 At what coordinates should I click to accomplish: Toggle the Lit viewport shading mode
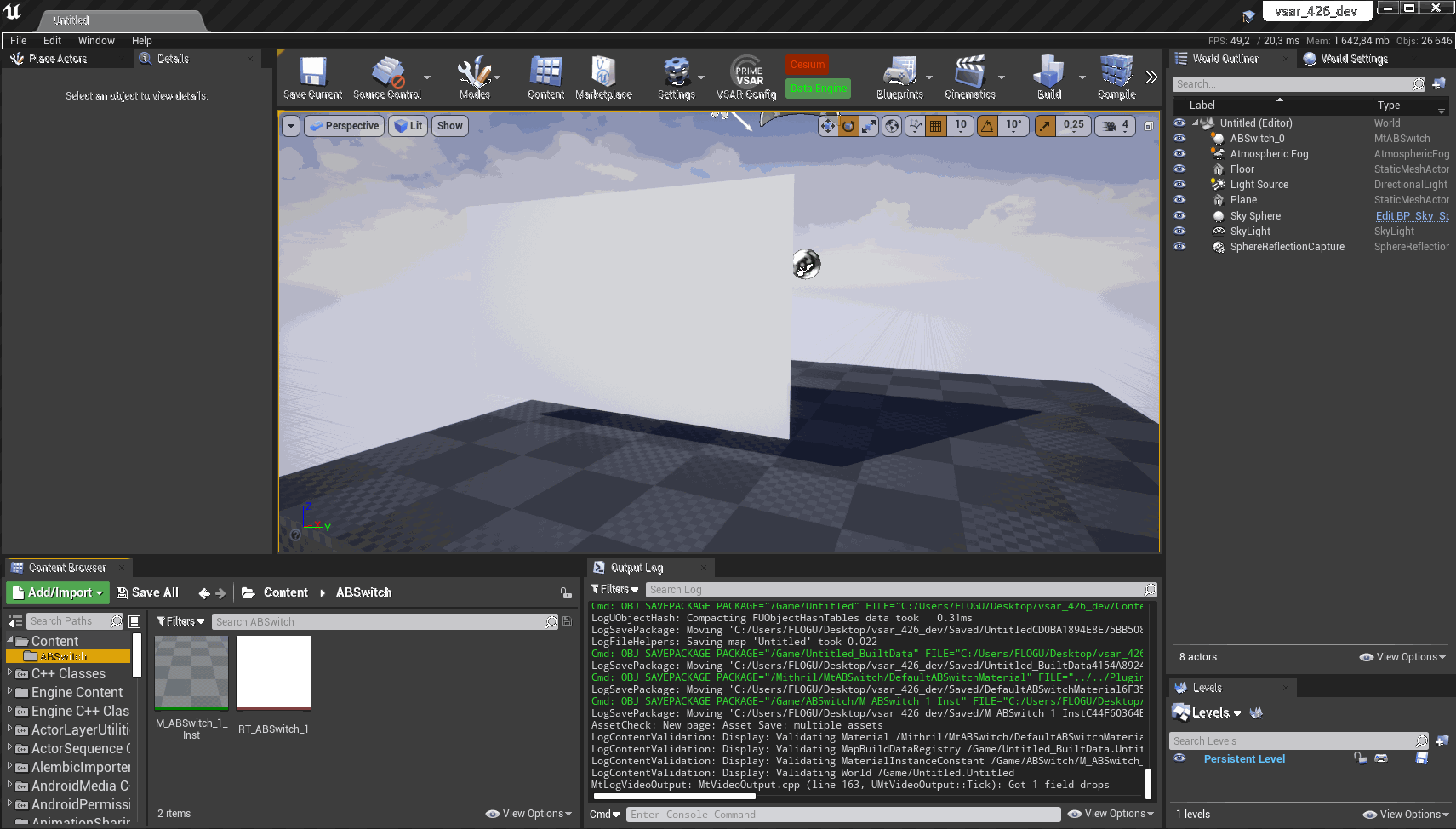[x=408, y=125]
